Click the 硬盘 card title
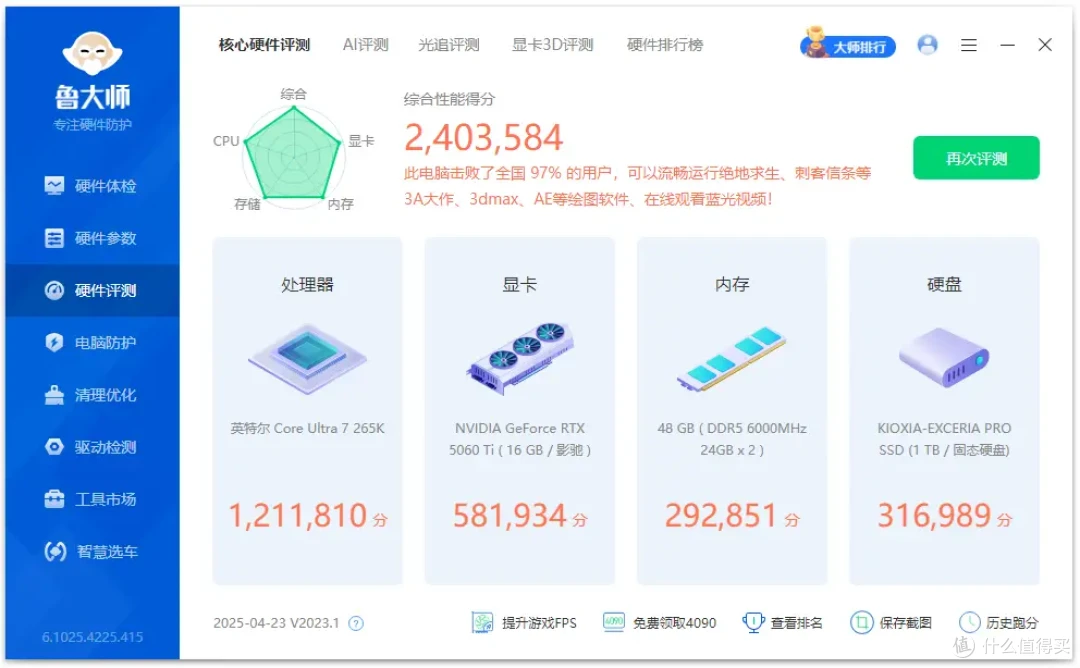The height and width of the screenshot is (668, 1080). [944, 284]
